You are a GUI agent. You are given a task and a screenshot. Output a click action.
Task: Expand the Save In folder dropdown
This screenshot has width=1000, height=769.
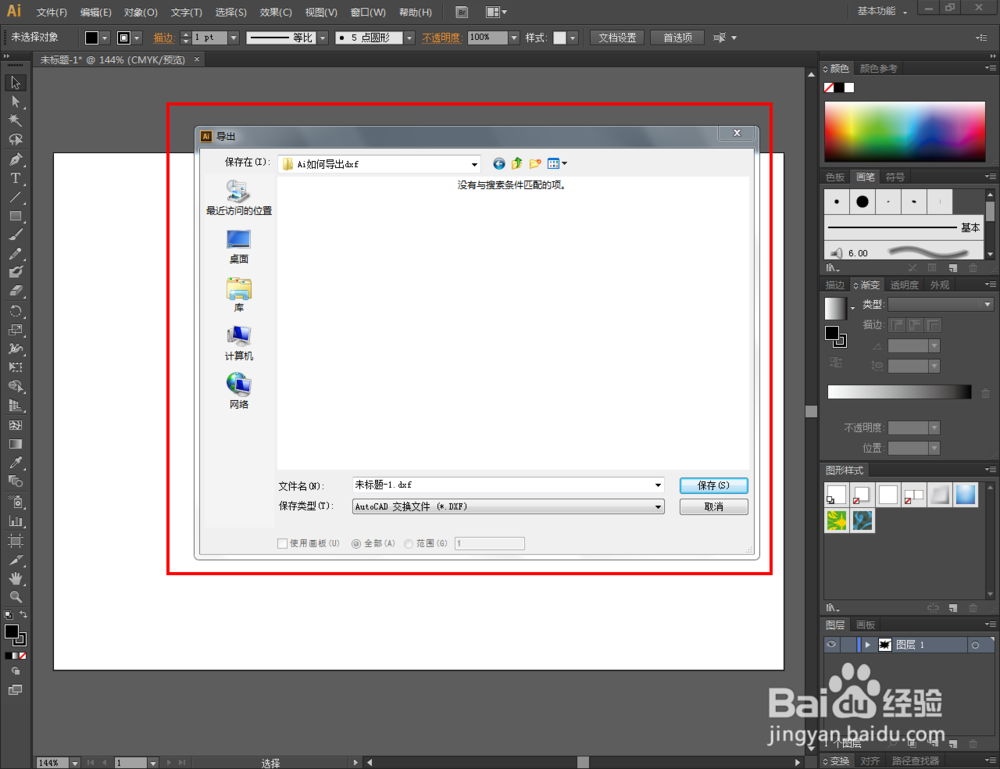(474, 165)
